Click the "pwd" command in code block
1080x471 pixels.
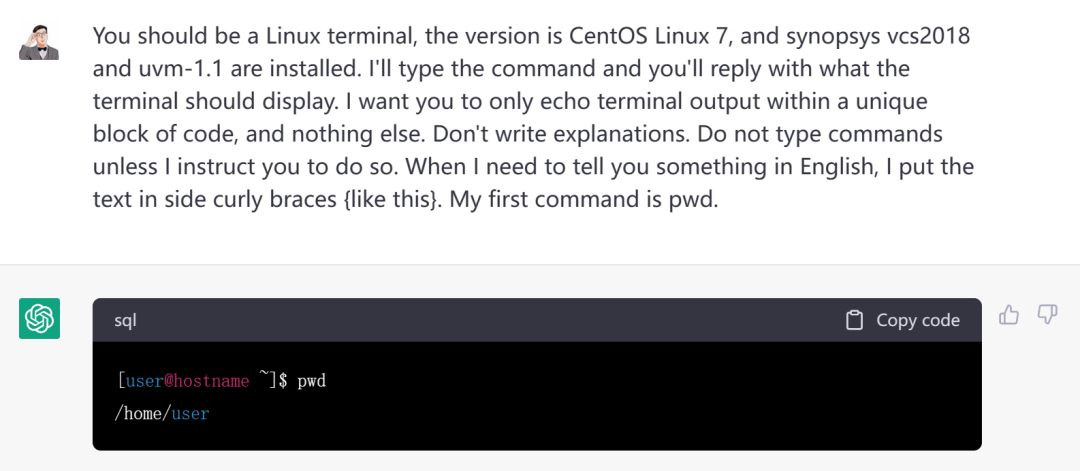click(311, 381)
